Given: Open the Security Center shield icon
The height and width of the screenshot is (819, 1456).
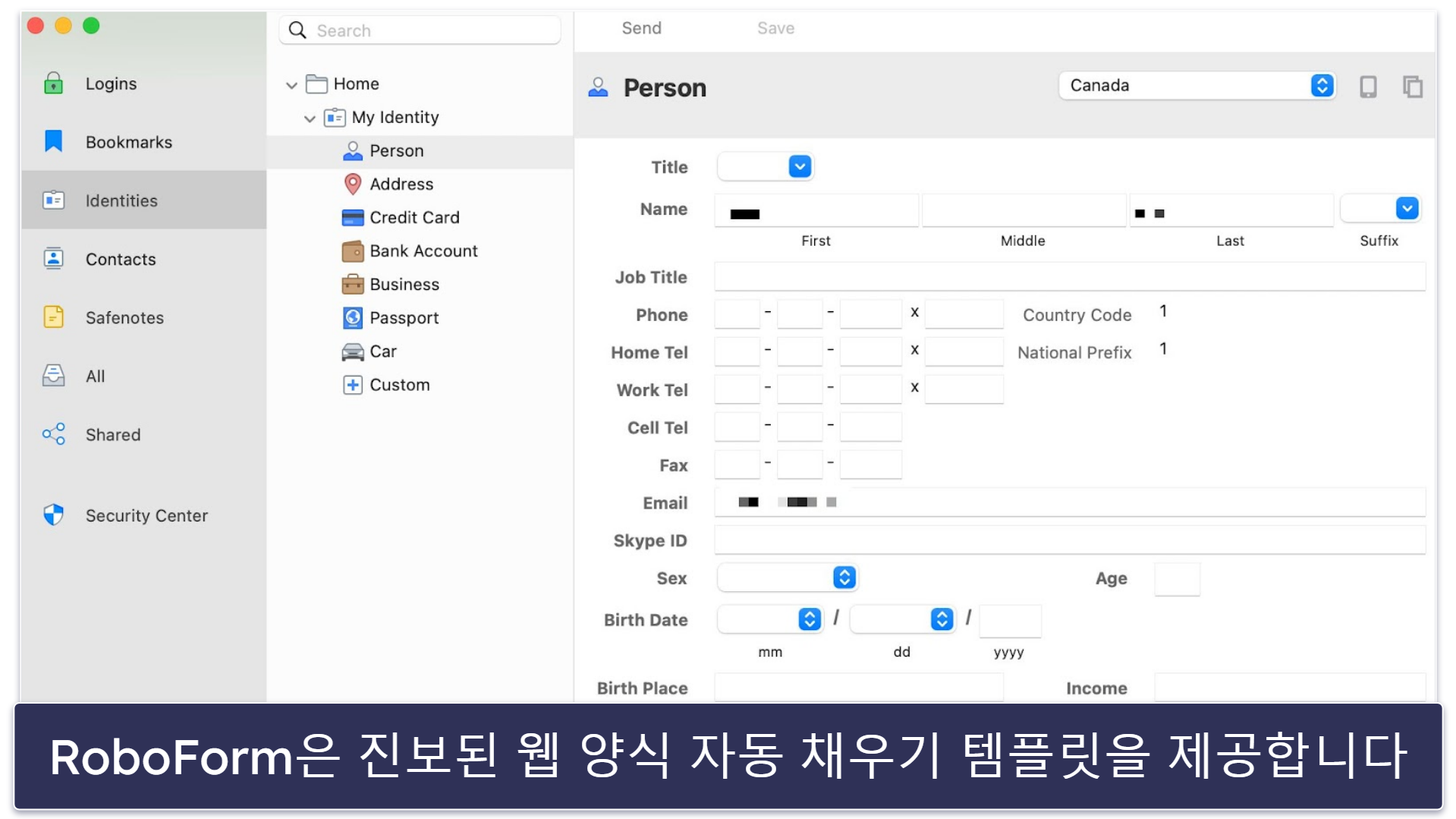Looking at the screenshot, I should pyautogui.click(x=53, y=515).
